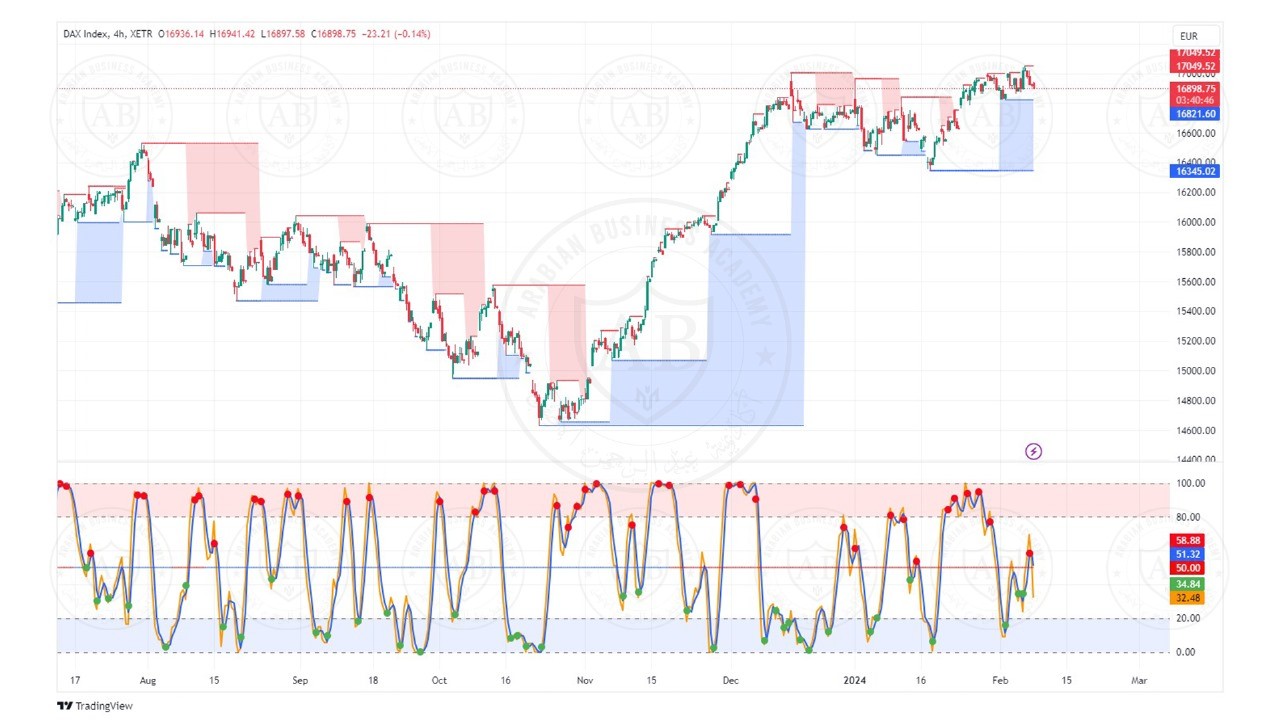1280x720 pixels.
Task: Click the 14800.00 price axis tick
Action: 1196,401
